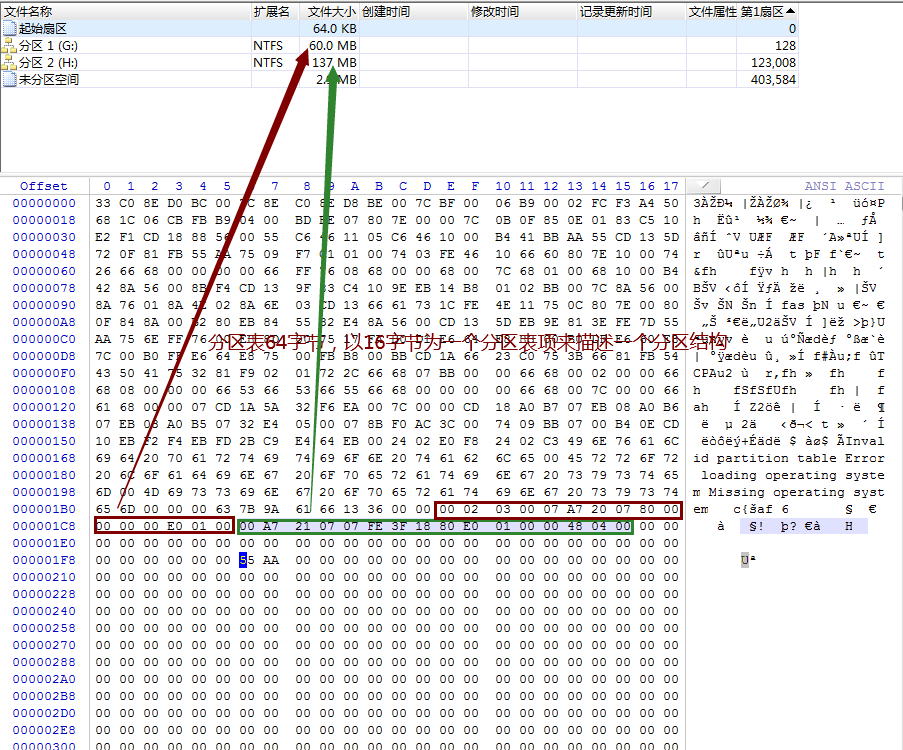Click offset label 00000168
Screen dimensions: 903x750
(x=44, y=458)
